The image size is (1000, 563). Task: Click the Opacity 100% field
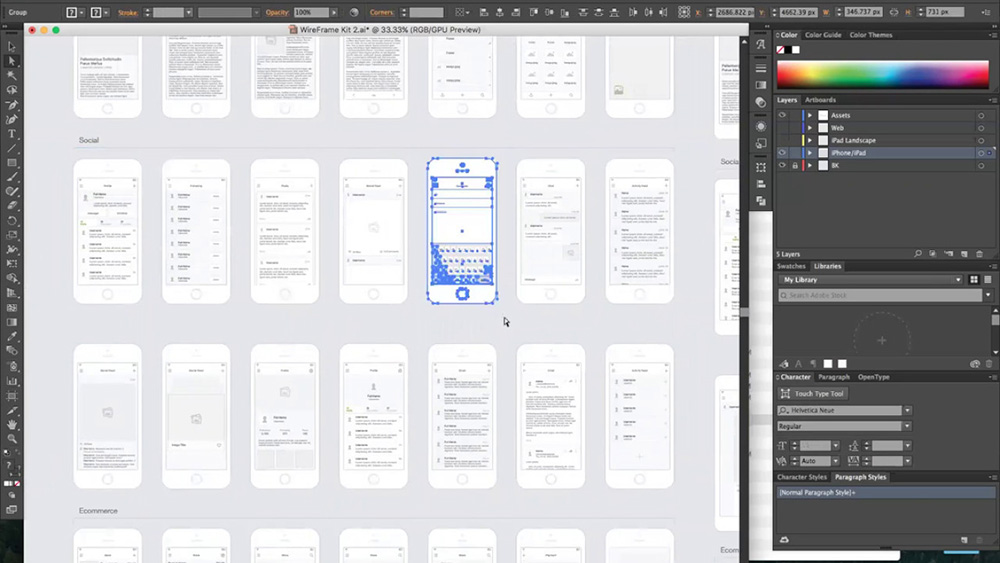311,12
